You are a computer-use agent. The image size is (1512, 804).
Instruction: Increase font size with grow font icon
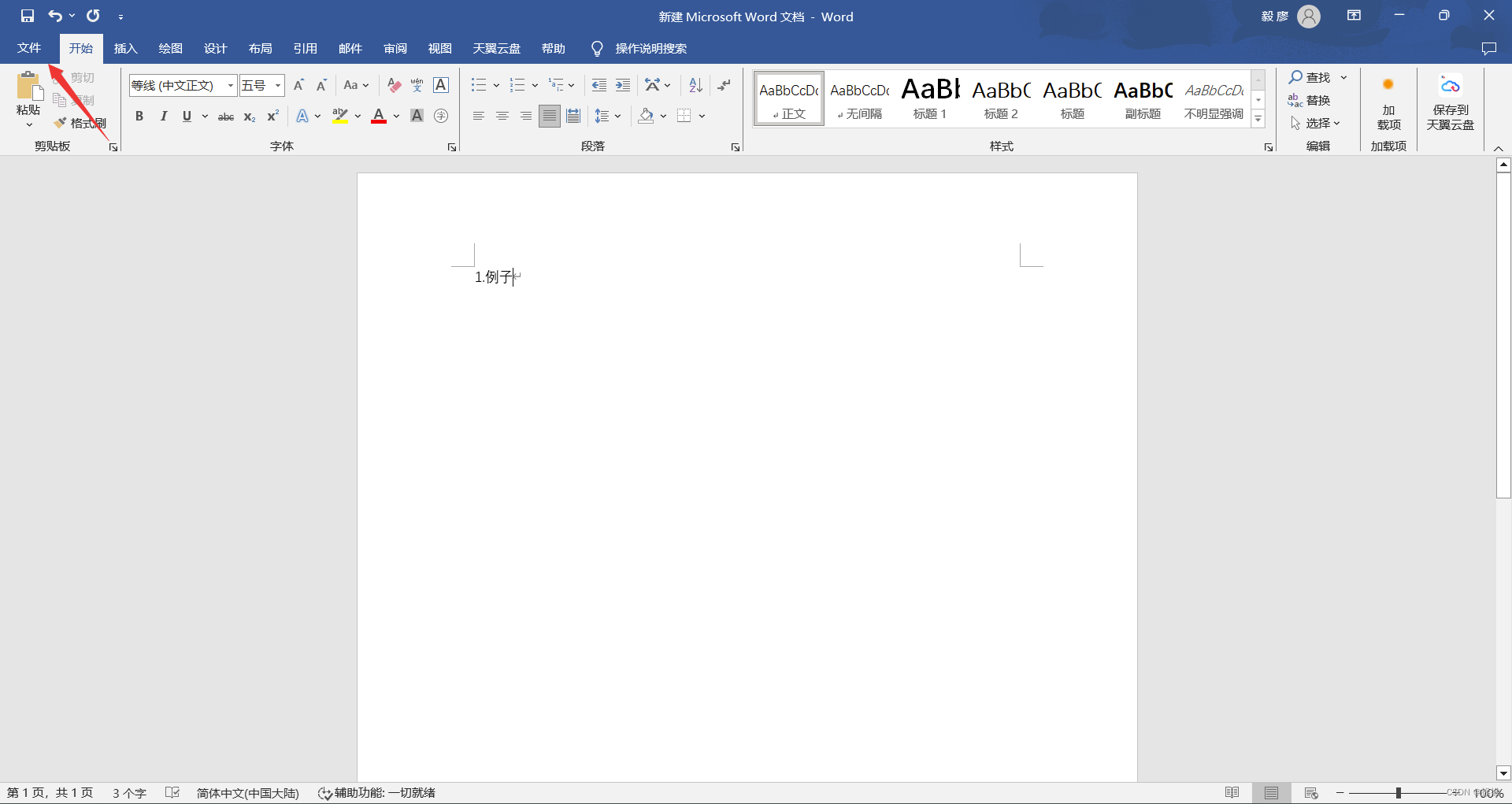pyautogui.click(x=298, y=85)
